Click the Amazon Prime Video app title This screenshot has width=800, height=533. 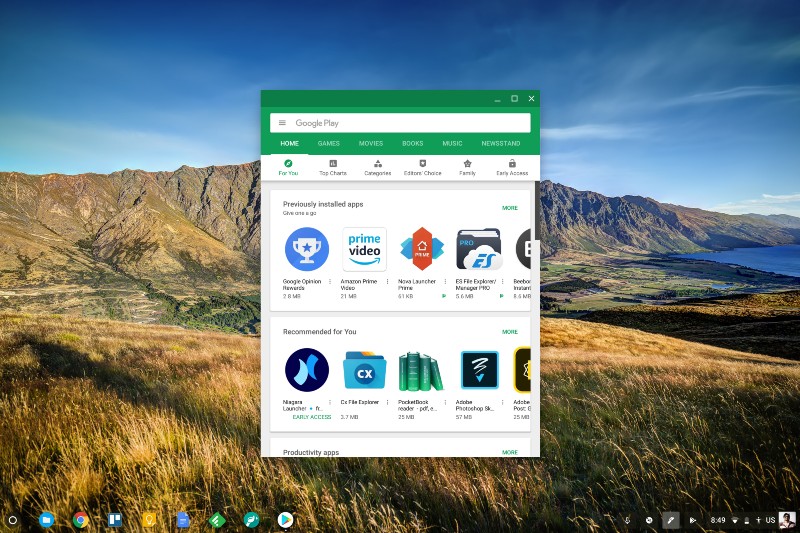point(359,285)
